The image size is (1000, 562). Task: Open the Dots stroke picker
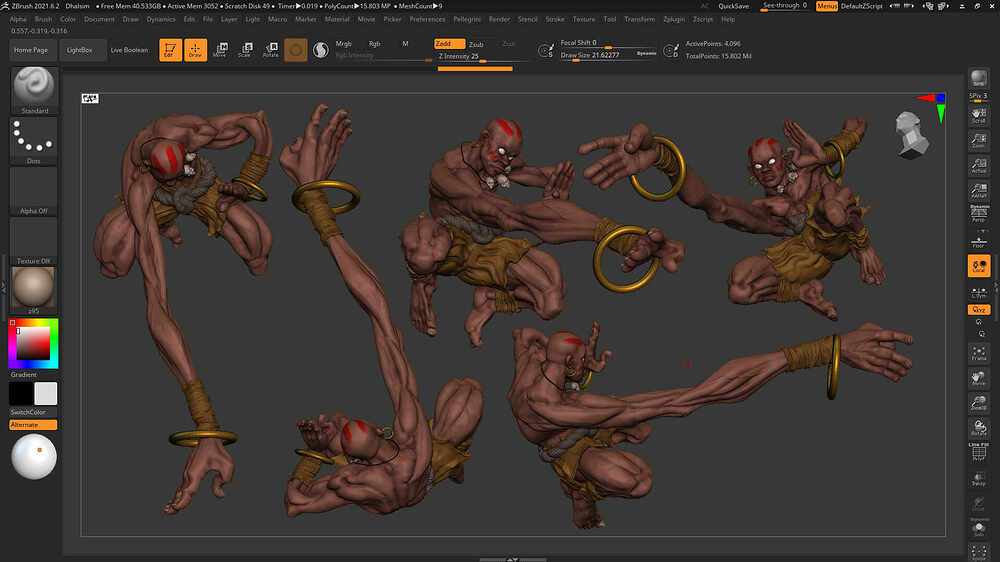point(34,141)
